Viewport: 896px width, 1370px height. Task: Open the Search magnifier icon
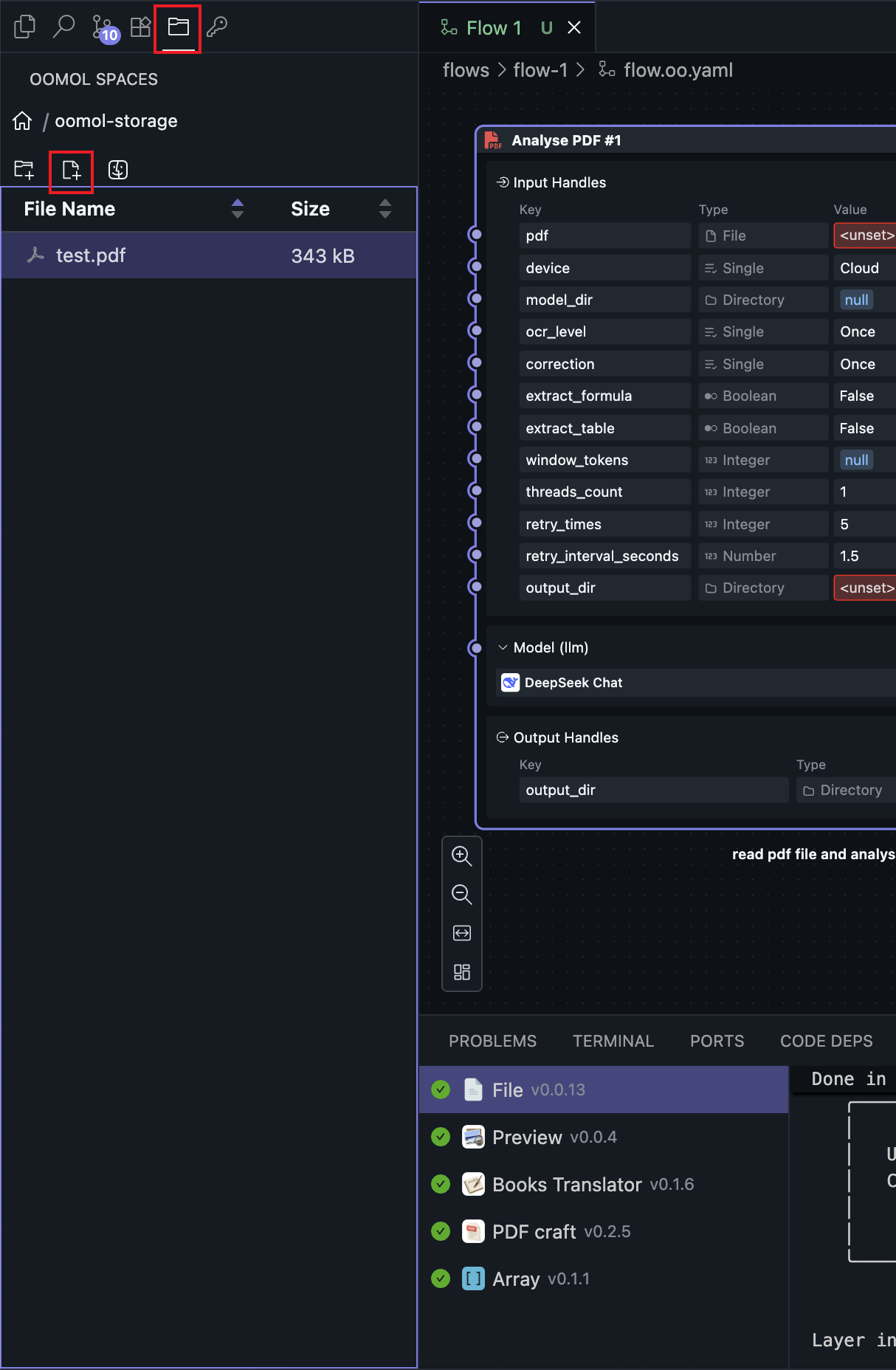tap(64, 27)
